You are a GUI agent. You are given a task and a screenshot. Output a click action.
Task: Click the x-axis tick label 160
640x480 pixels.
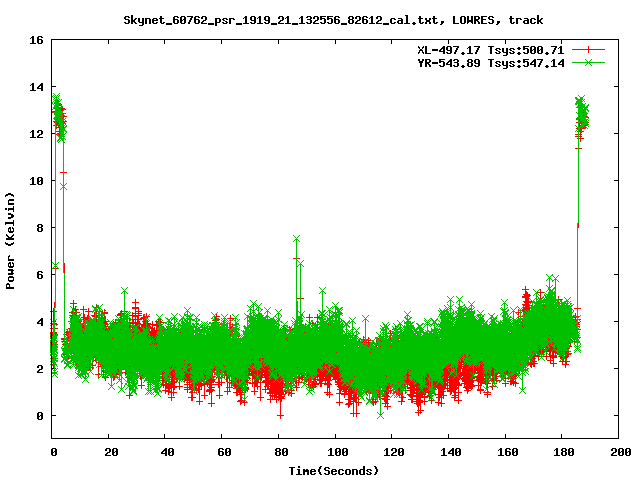(507, 452)
